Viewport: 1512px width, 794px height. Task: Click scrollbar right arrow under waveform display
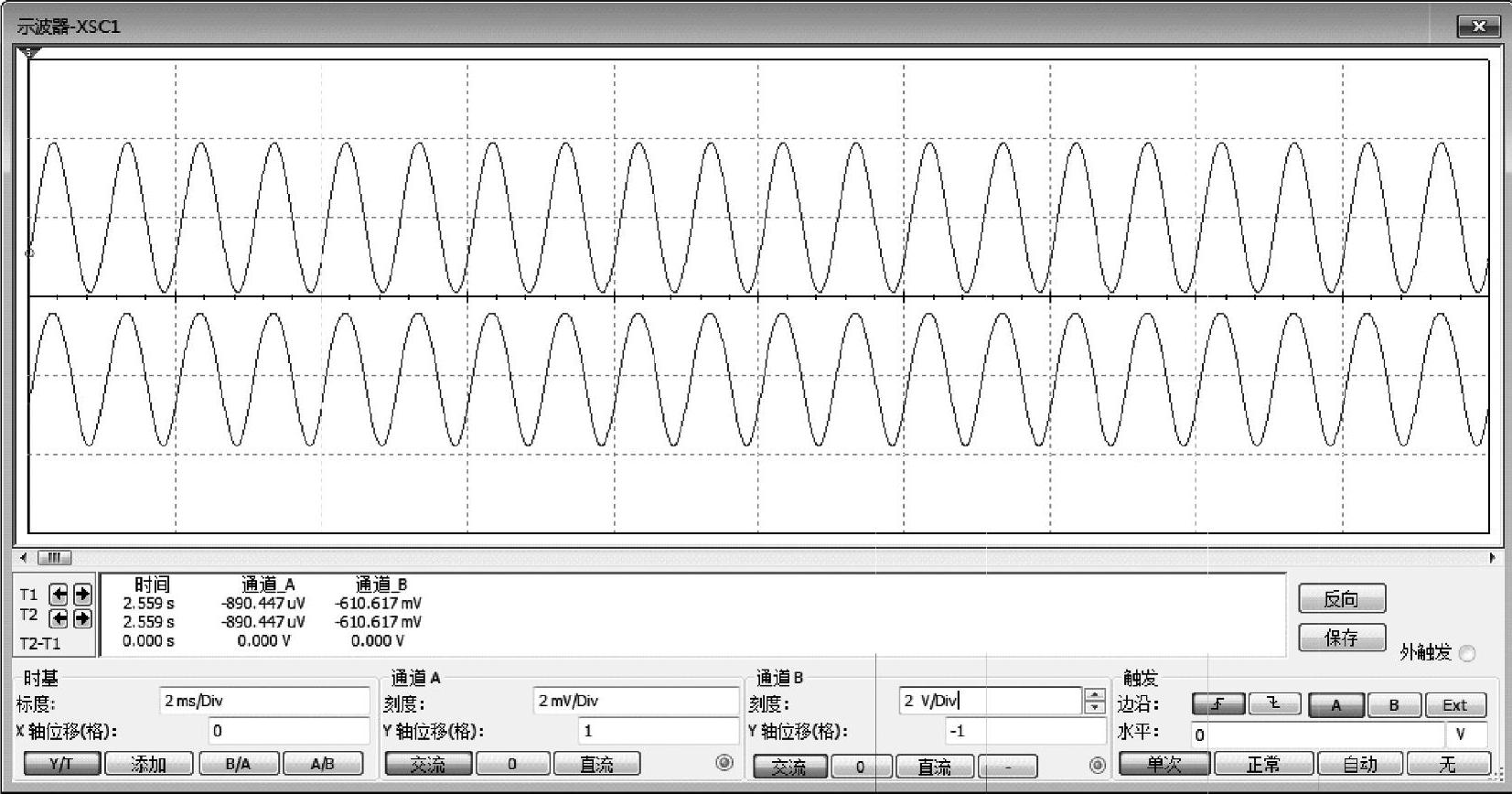[x=1493, y=557]
